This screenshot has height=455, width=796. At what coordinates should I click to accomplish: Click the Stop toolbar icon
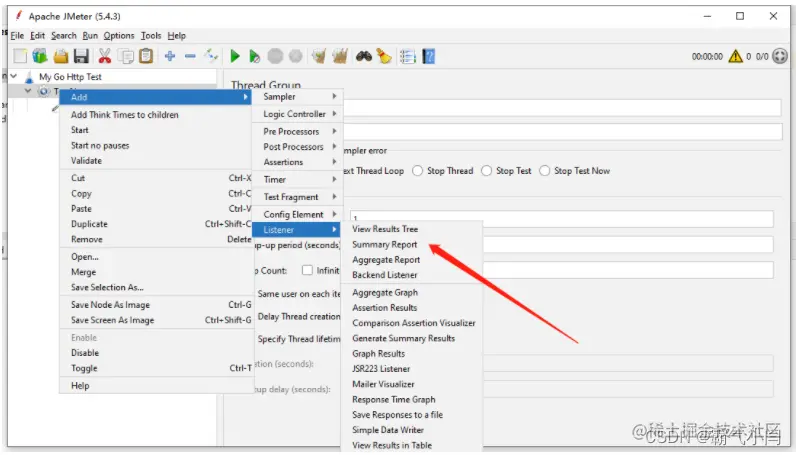point(275,56)
